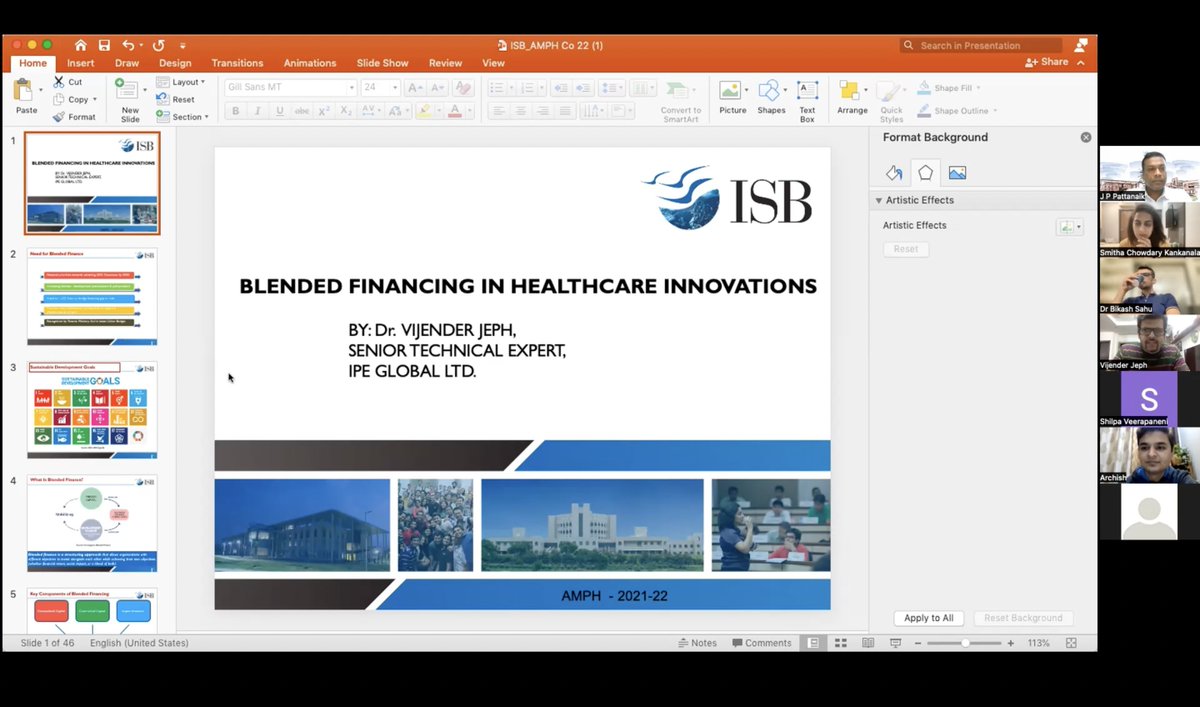Open the View tab
The image size is (1200, 707).
[x=494, y=63]
